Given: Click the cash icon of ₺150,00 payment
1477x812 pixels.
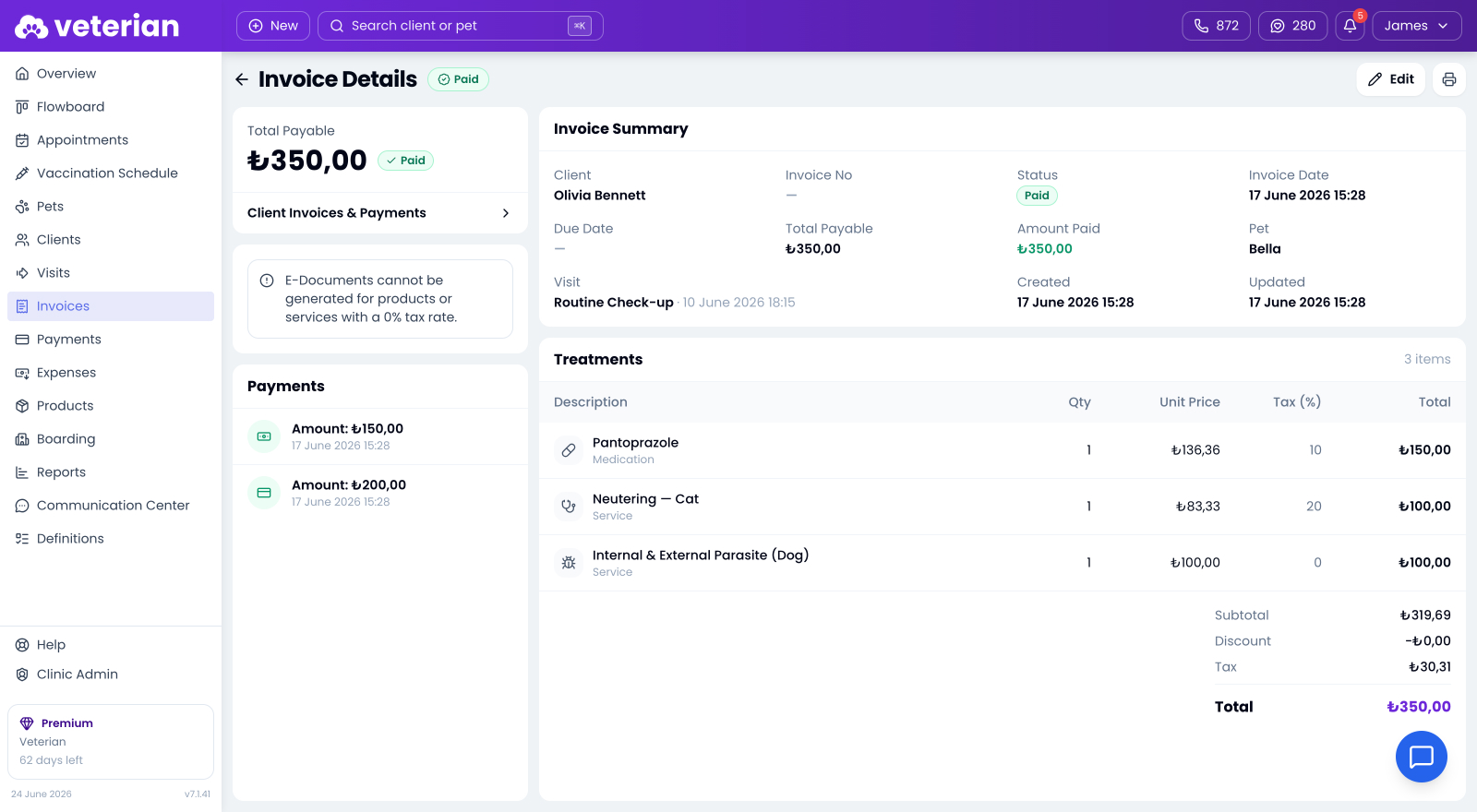Looking at the screenshot, I should pyautogui.click(x=264, y=436).
